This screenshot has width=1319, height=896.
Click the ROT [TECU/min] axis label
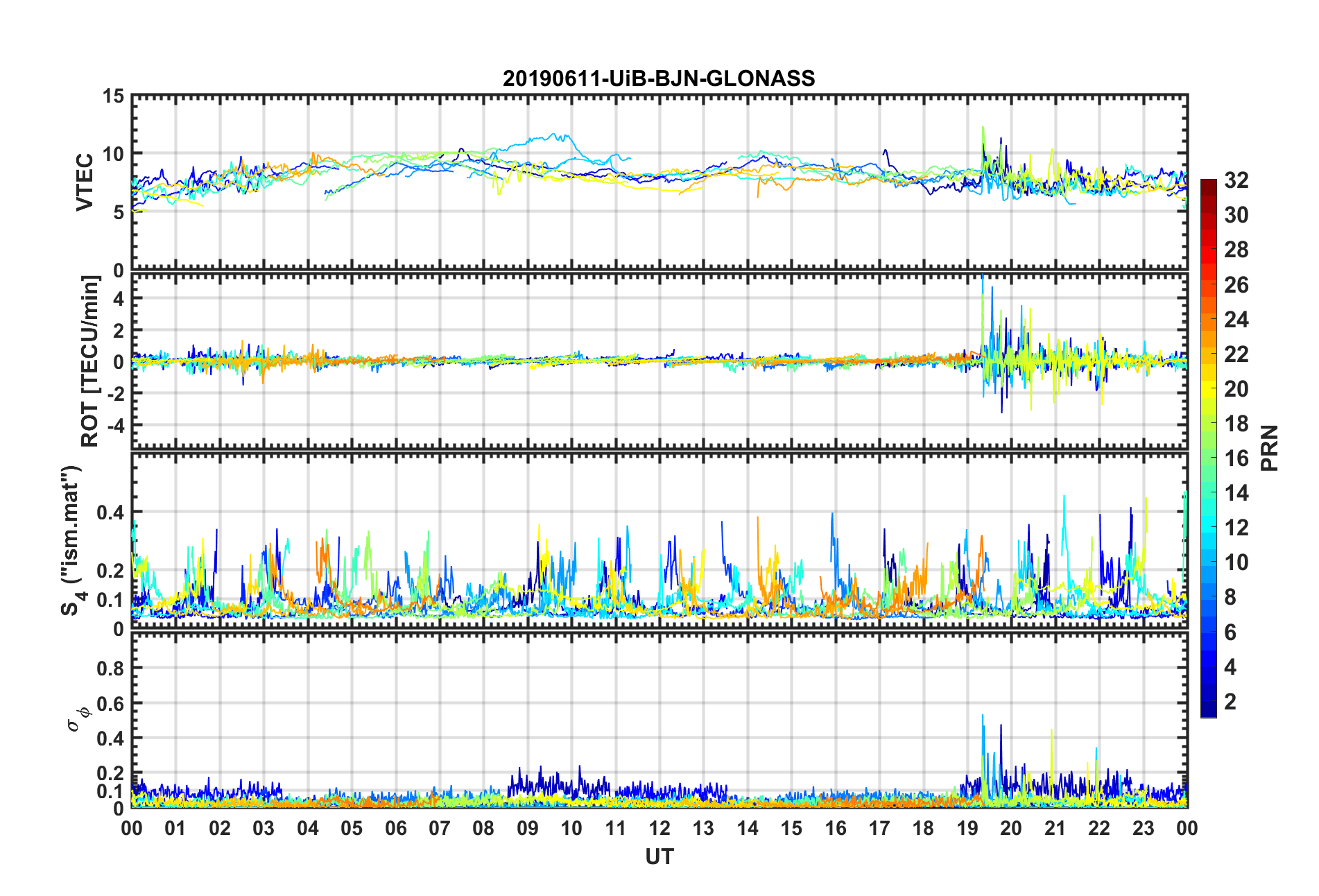90,361
